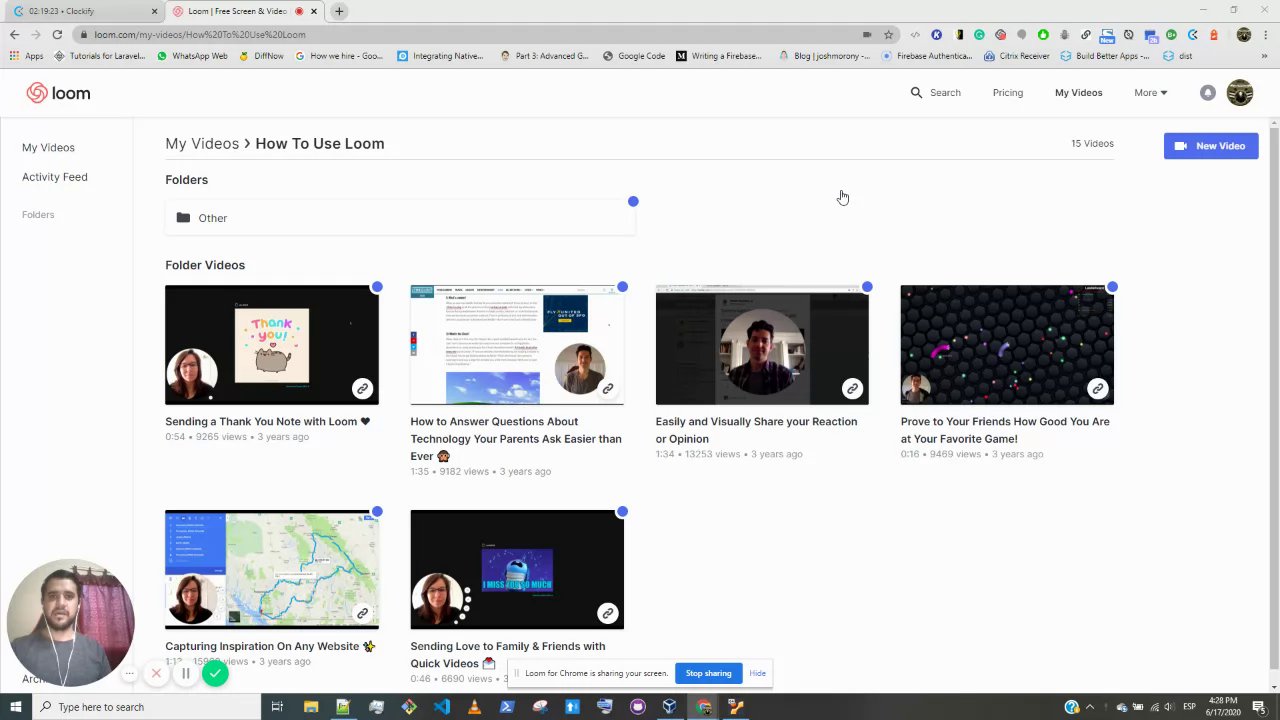Copy link of Share your Reaction video

(x=852, y=388)
